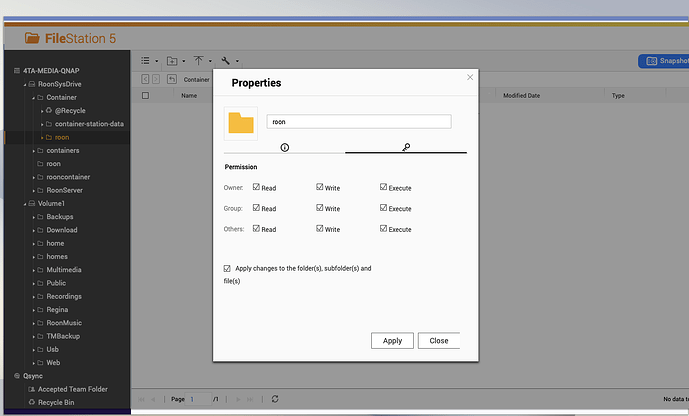
Task: Sort by the Modified Date column
Action: coord(522,95)
